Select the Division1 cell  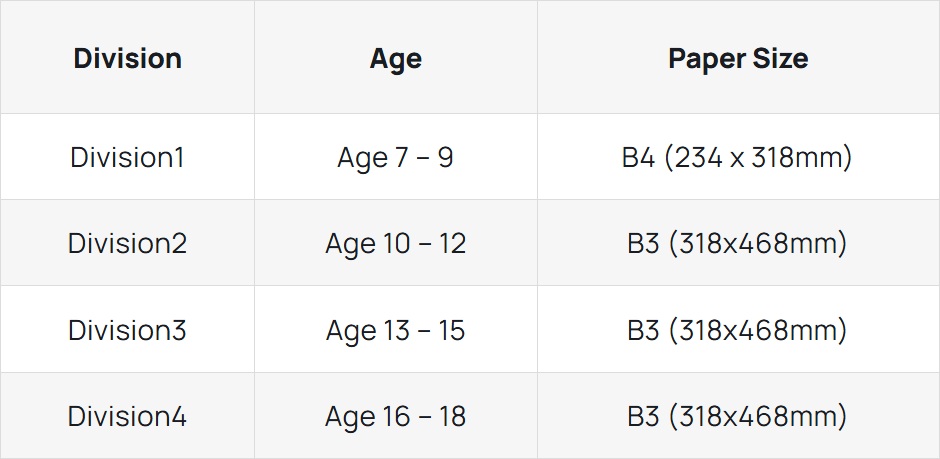point(127,157)
